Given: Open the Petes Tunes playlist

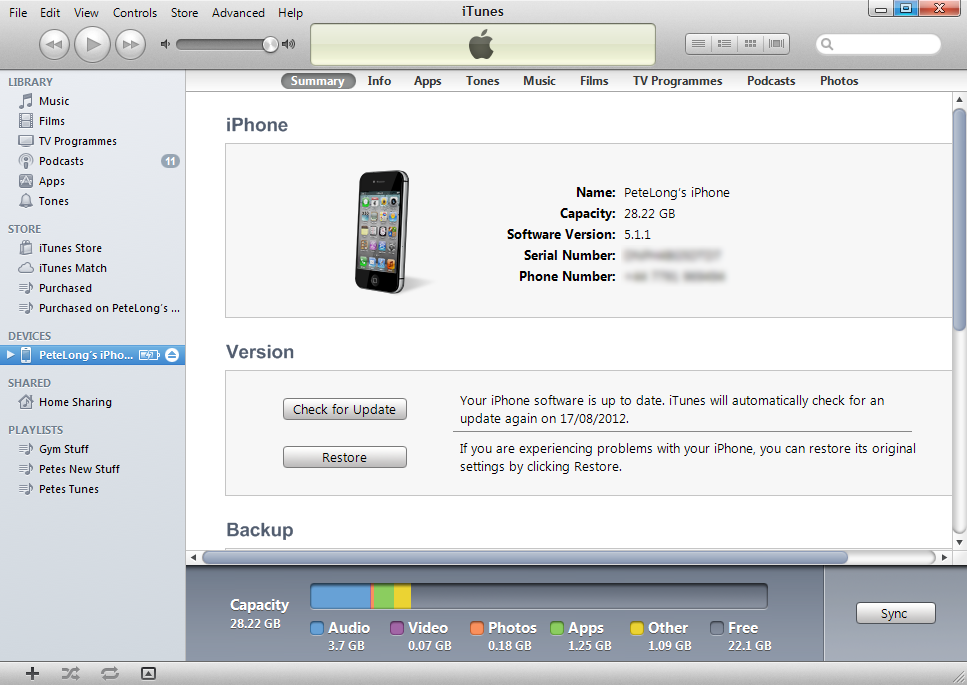Looking at the screenshot, I should click(93, 489).
